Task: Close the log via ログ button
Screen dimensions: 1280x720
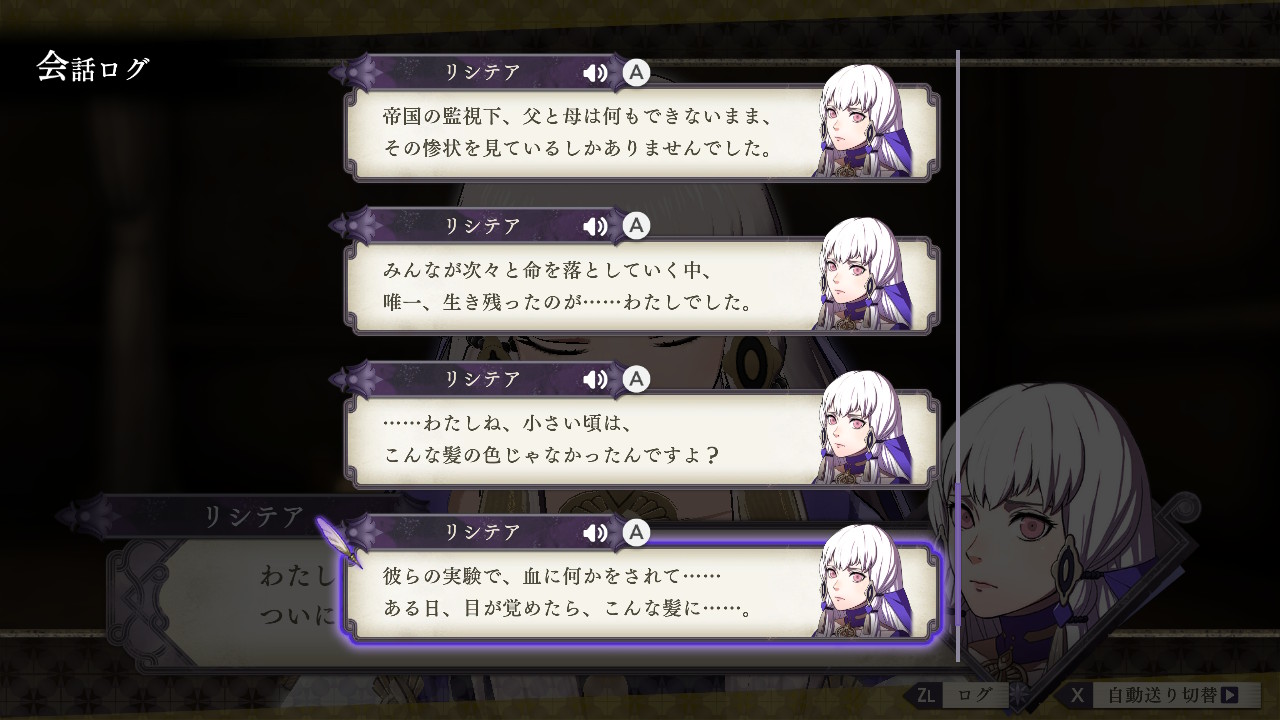Action: [975, 694]
